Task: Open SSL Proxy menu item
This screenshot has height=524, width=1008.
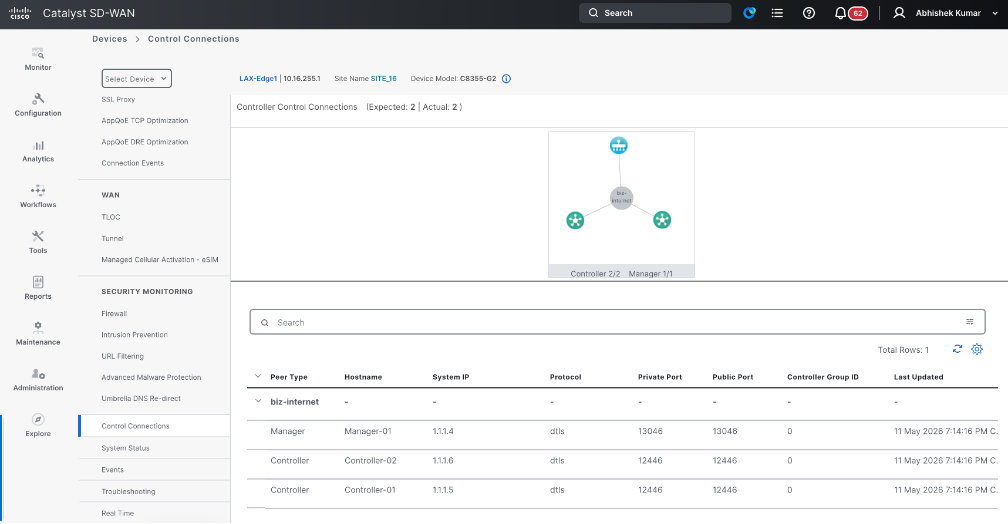Action: 118,100
